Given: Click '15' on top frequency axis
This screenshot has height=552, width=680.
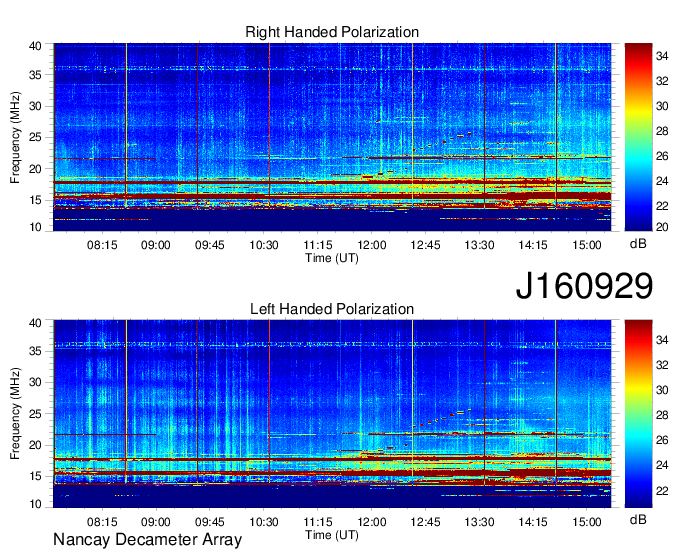Looking at the screenshot, I should point(35,200).
